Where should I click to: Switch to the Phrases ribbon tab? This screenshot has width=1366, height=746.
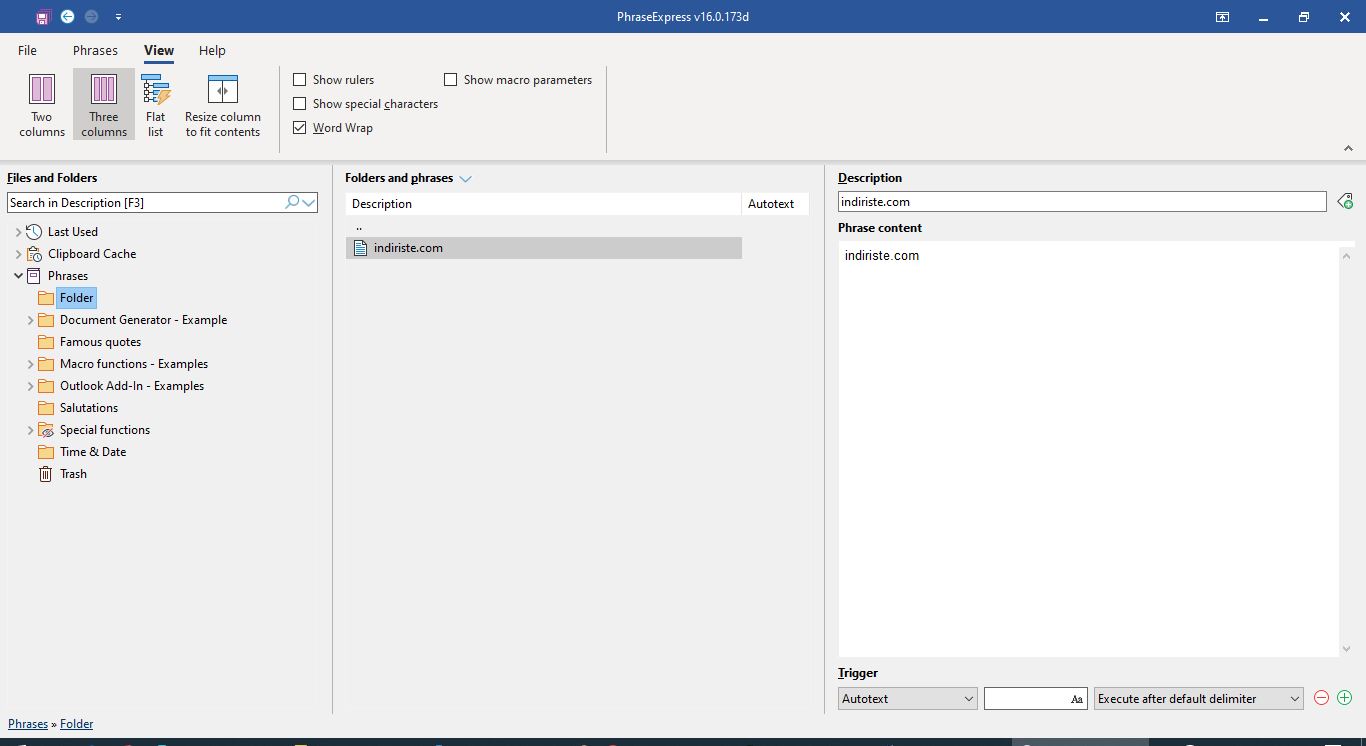(95, 51)
